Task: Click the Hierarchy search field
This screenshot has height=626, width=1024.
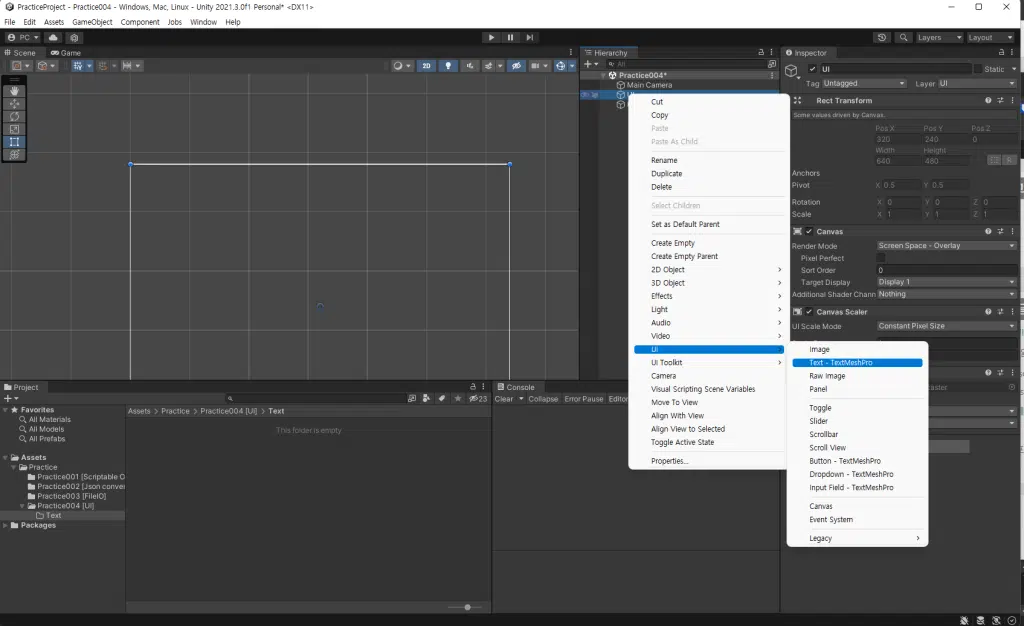Action: (686, 64)
